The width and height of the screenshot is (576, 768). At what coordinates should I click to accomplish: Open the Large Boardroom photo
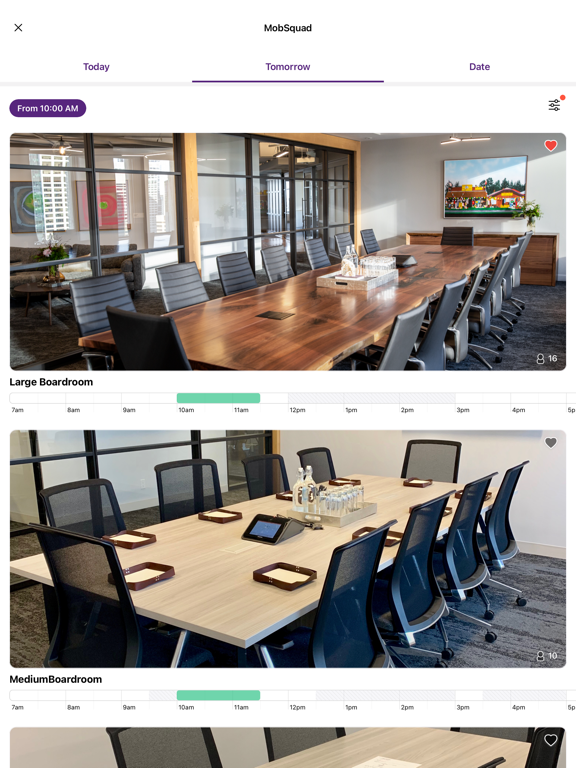click(x=288, y=251)
